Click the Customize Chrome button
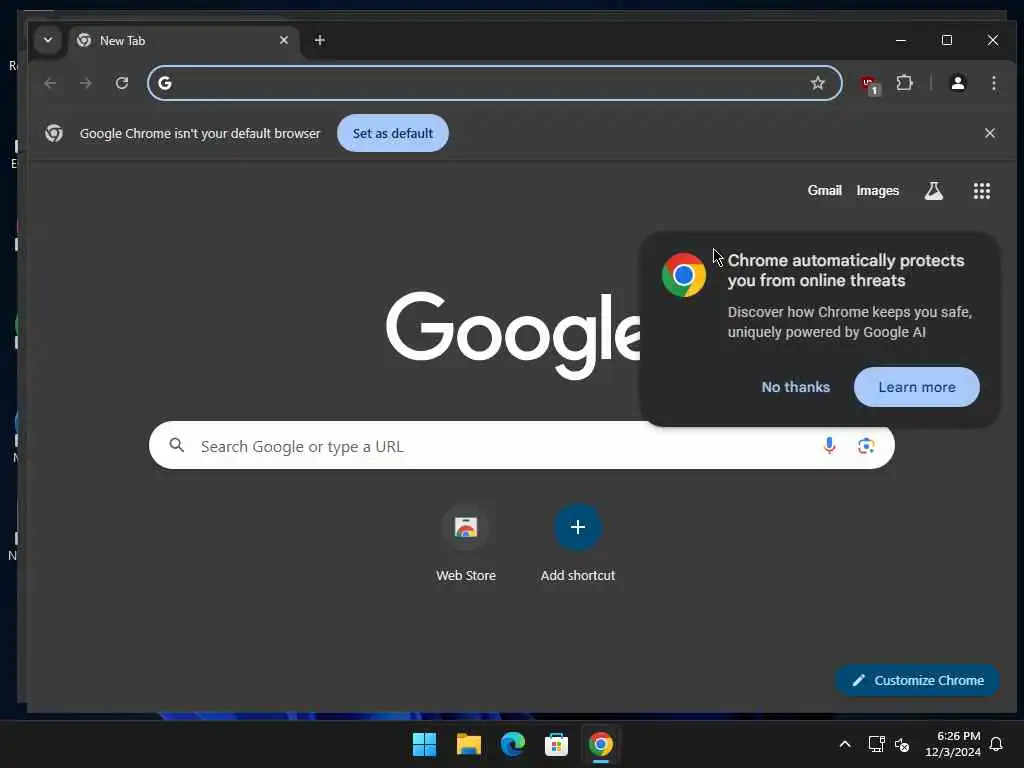This screenshot has height=768, width=1024. (x=918, y=680)
